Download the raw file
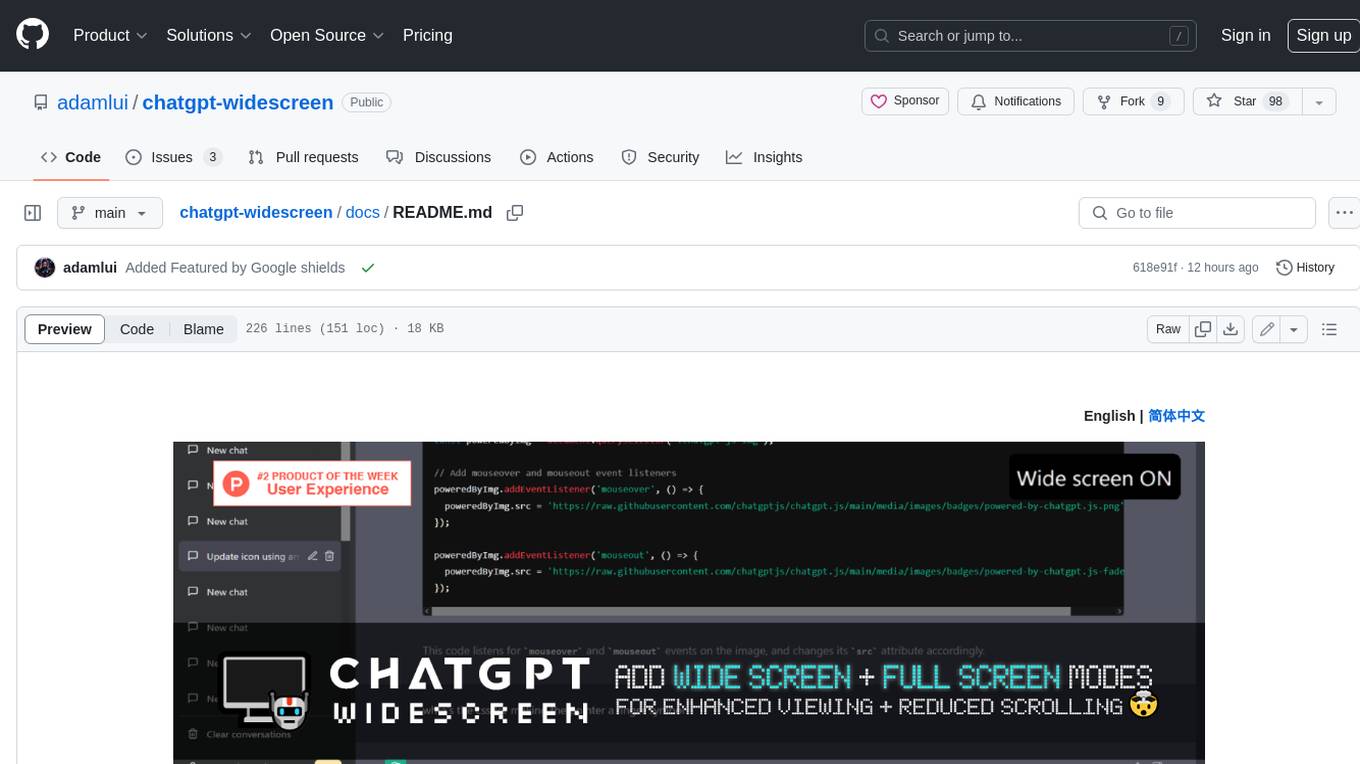Viewport: 1360px width, 764px height. click(1231, 329)
